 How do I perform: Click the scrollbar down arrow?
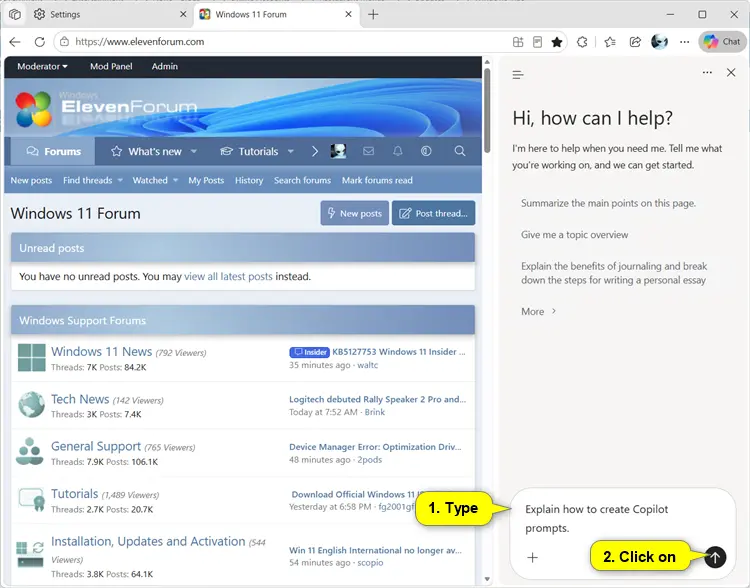click(487, 579)
